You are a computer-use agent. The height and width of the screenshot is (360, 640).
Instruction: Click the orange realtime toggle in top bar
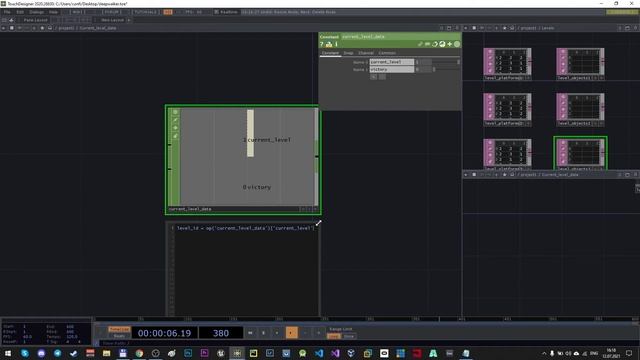tap(168, 12)
